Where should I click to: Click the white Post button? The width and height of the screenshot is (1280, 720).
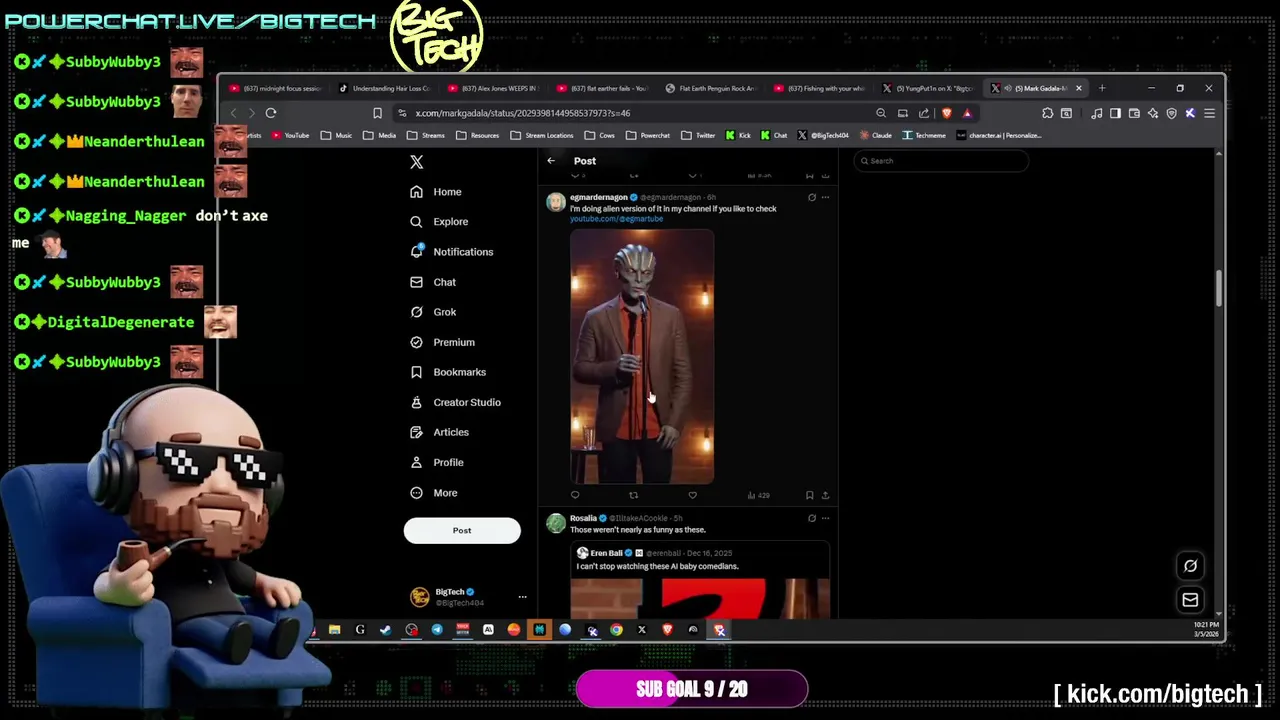click(462, 531)
